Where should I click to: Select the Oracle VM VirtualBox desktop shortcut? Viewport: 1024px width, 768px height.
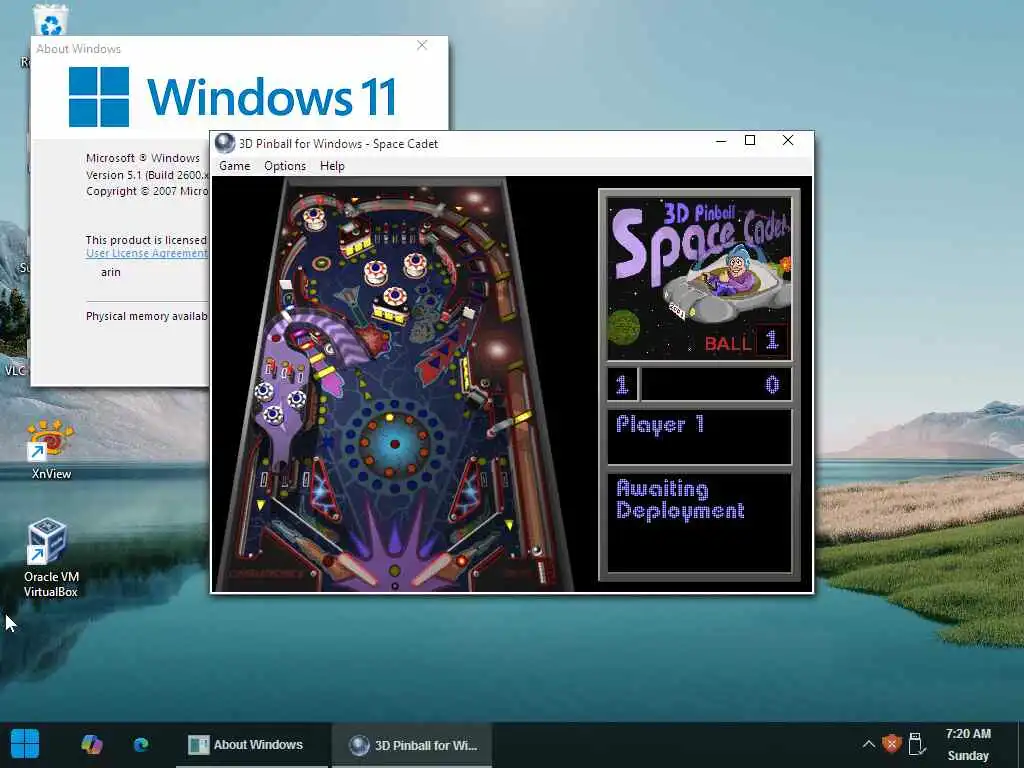[51, 558]
